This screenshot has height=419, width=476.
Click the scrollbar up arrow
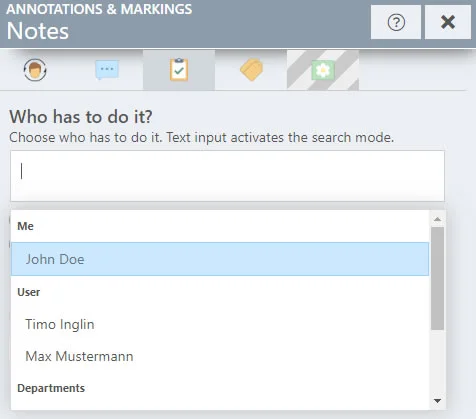coord(437,219)
